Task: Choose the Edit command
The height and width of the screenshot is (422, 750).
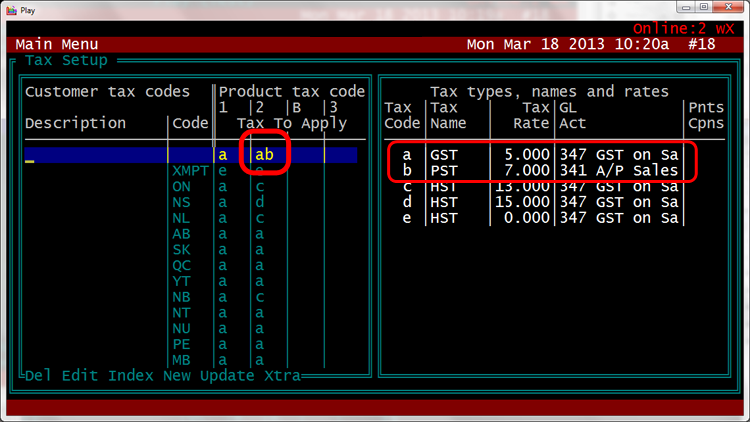Action: tap(79, 376)
